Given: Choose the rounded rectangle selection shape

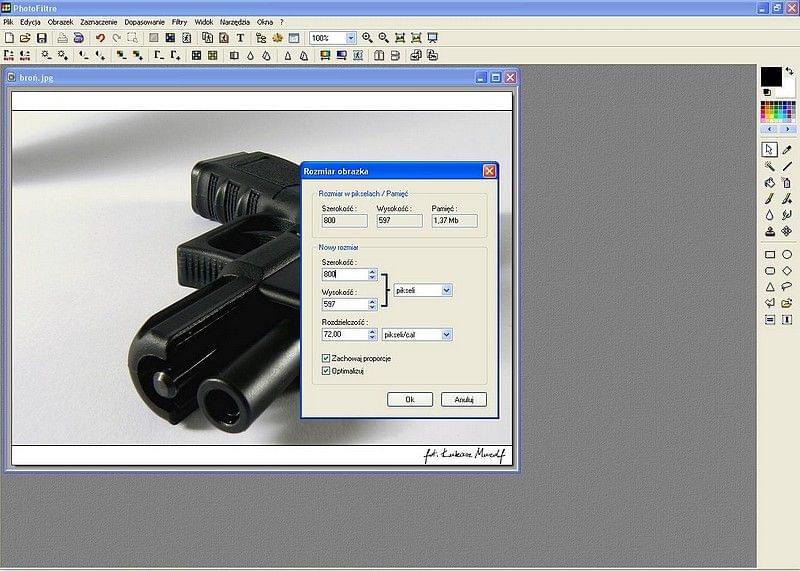Looking at the screenshot, I should [x=770, y=270].
